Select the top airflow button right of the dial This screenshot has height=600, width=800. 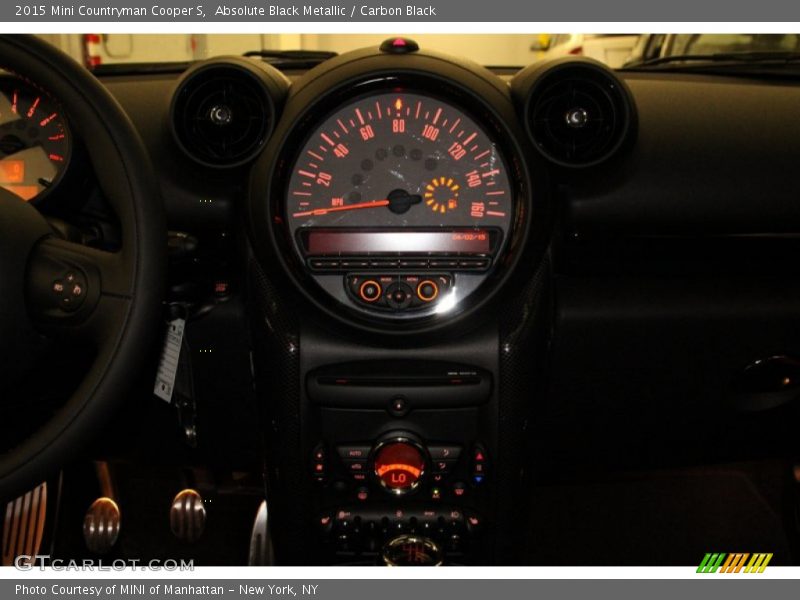(443, 453)
